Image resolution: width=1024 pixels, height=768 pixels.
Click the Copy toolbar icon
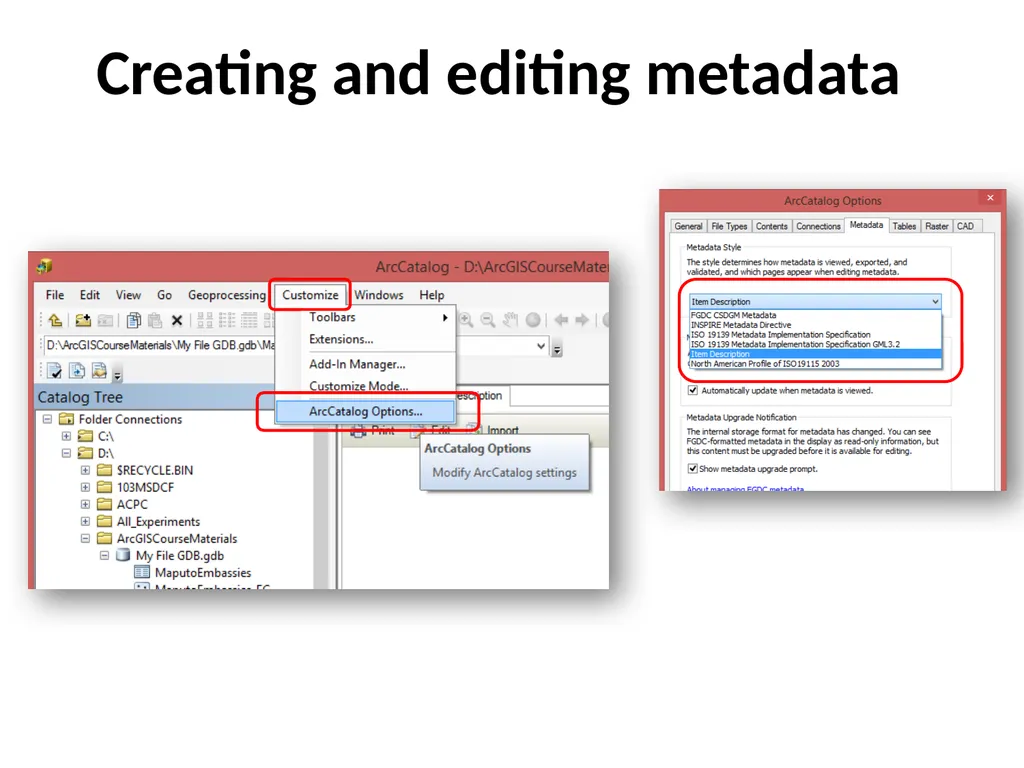pyautogui.click(x=134, y=320)
